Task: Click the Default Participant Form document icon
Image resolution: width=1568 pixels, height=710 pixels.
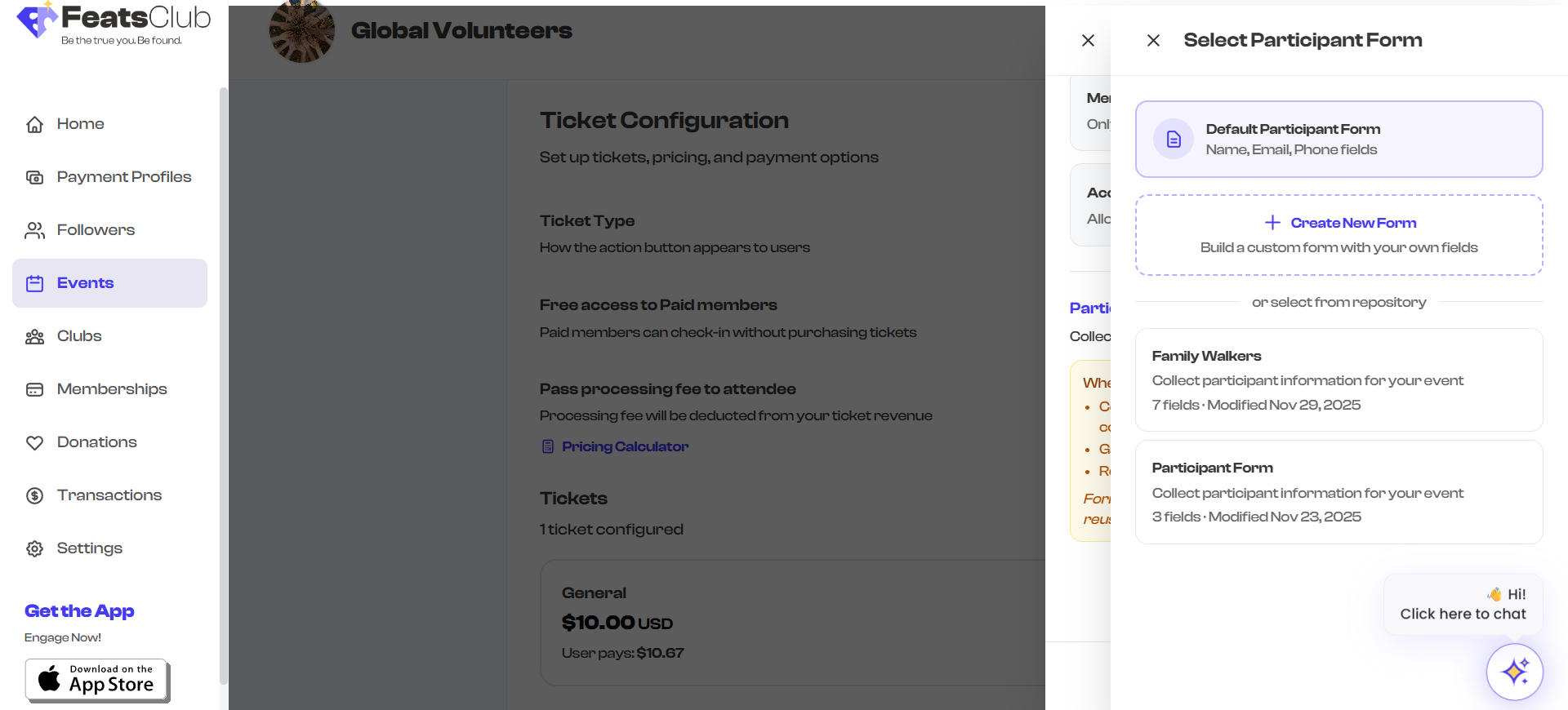Action: pyautogui.click(x=1174, y=139)
